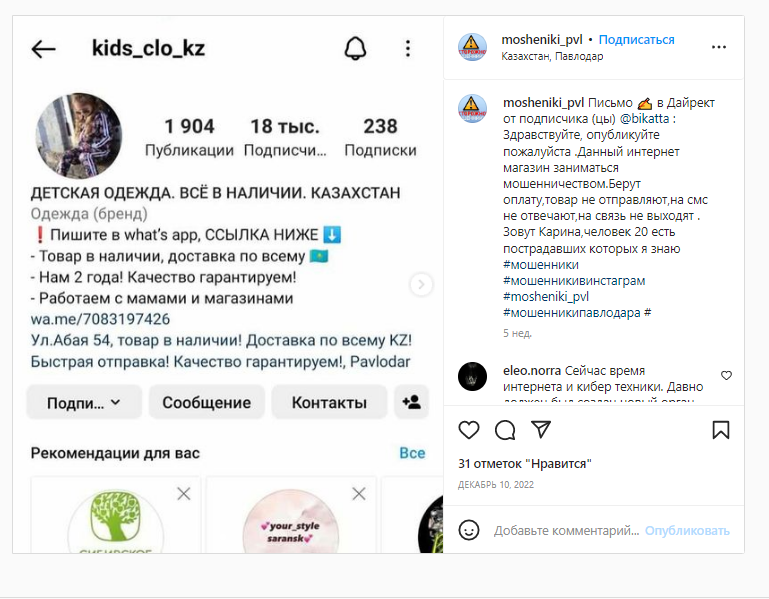Go to next image with carousel arrow
769x599 pixels.
point(421,284)
